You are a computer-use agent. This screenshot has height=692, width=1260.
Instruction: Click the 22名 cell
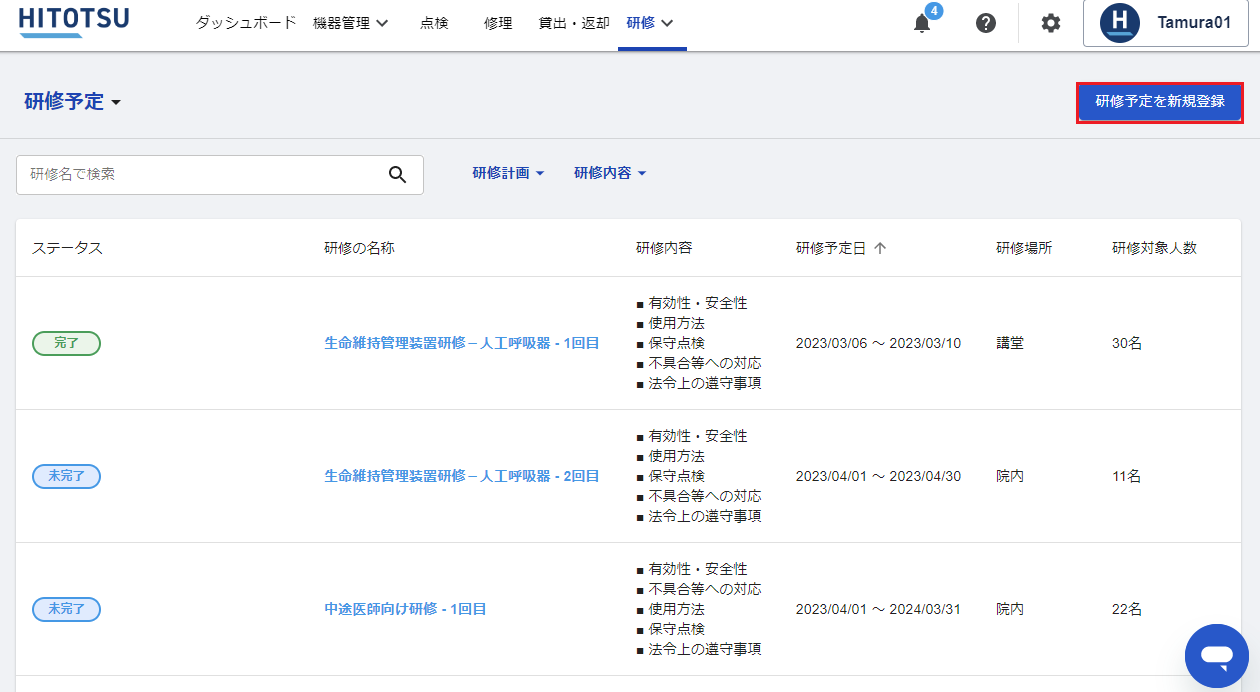[x=1127, y=609]
